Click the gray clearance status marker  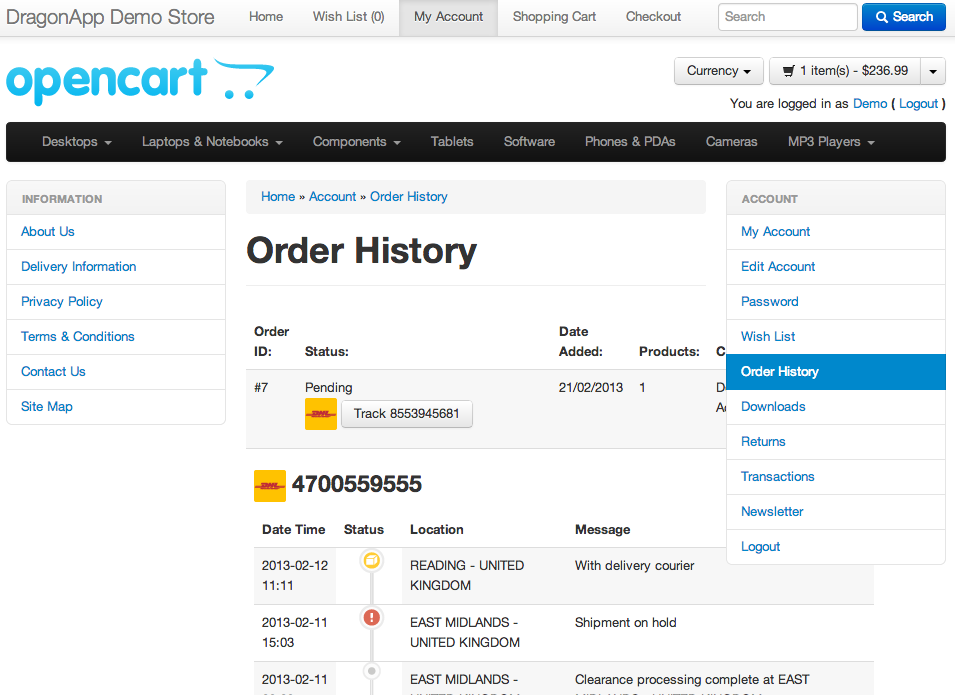[372, 671]
